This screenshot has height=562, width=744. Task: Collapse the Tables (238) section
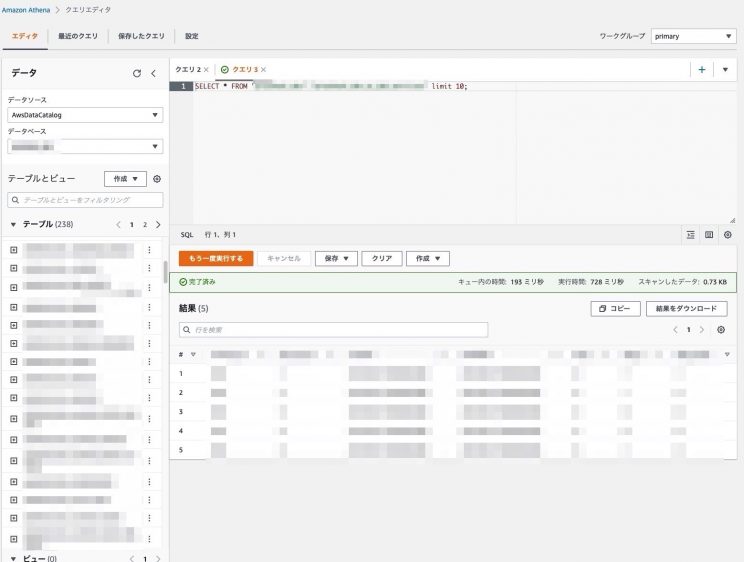click(14, 225)
